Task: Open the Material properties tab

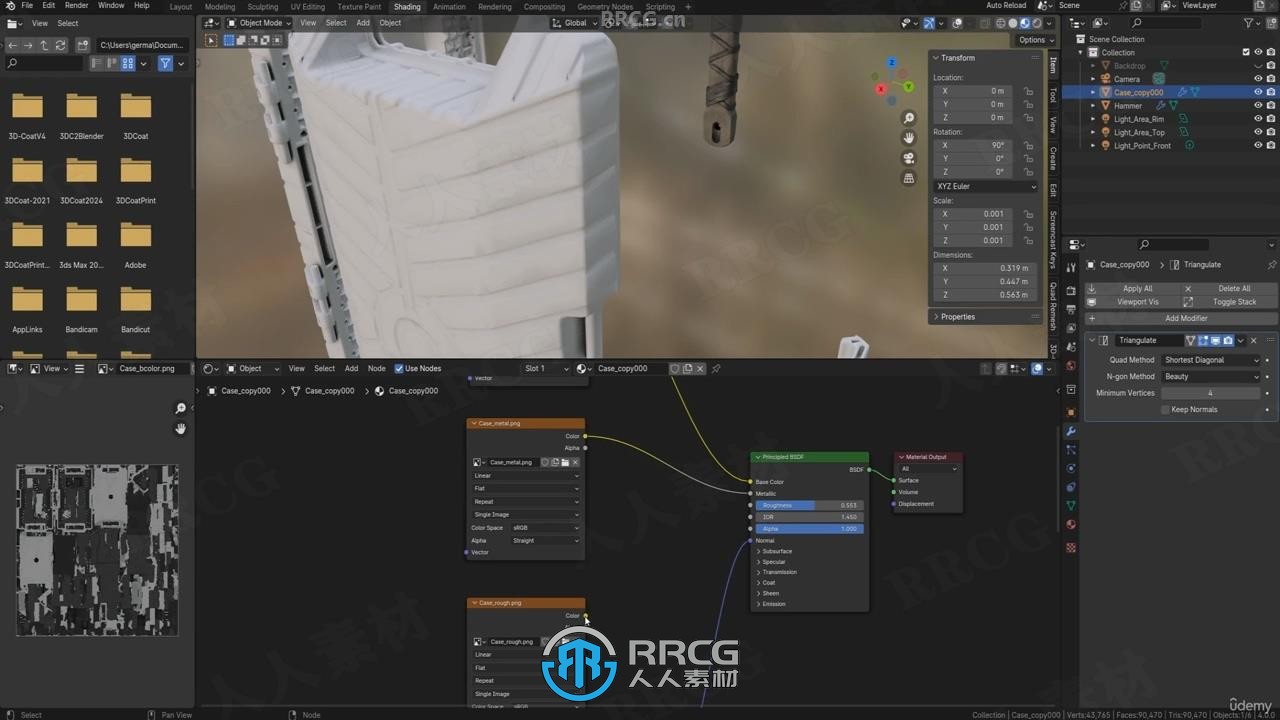Action: [1071, 524]
